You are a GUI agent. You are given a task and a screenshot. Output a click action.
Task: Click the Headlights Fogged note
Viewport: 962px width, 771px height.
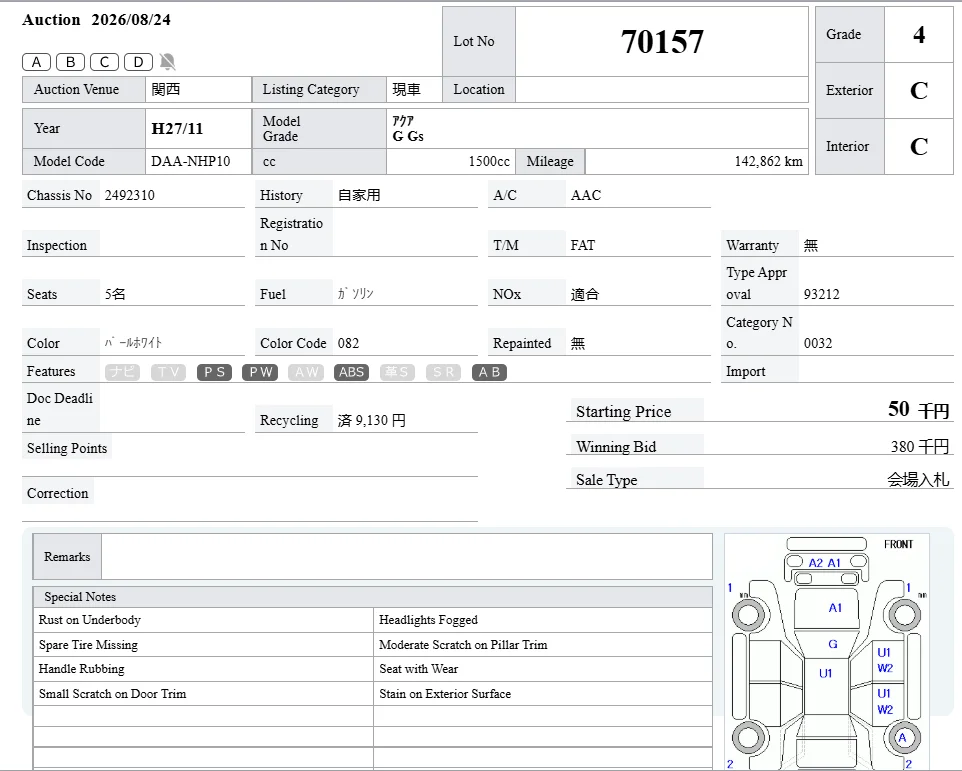(428, 620)
